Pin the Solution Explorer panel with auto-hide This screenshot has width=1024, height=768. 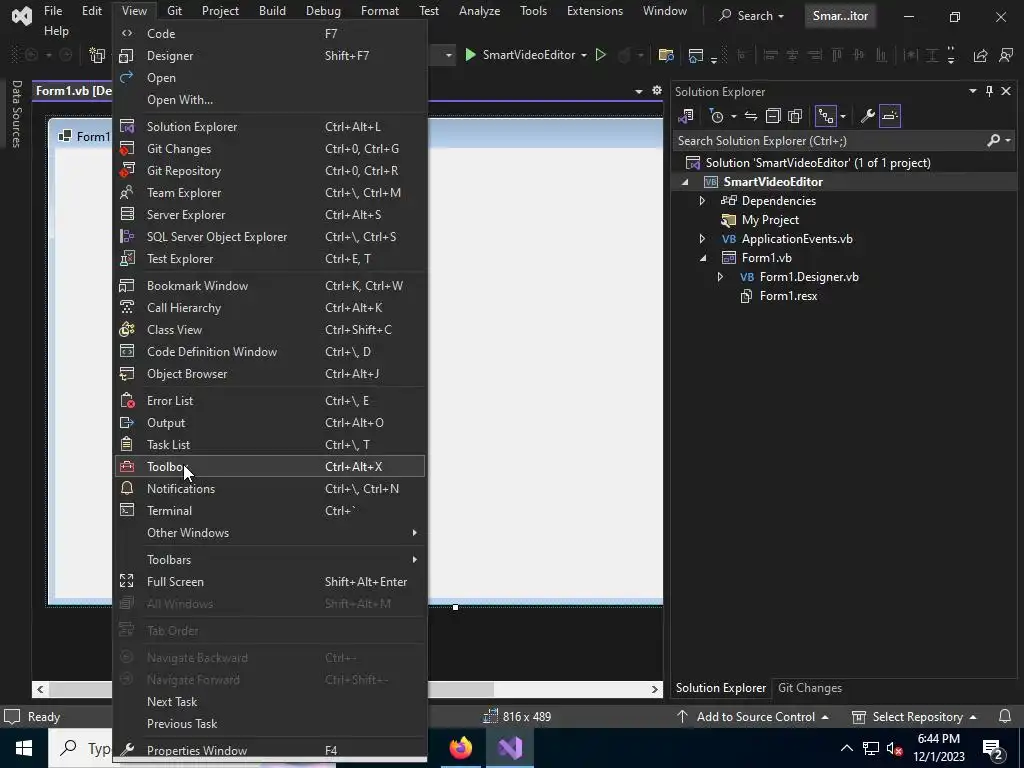click(x=989, y=91)
